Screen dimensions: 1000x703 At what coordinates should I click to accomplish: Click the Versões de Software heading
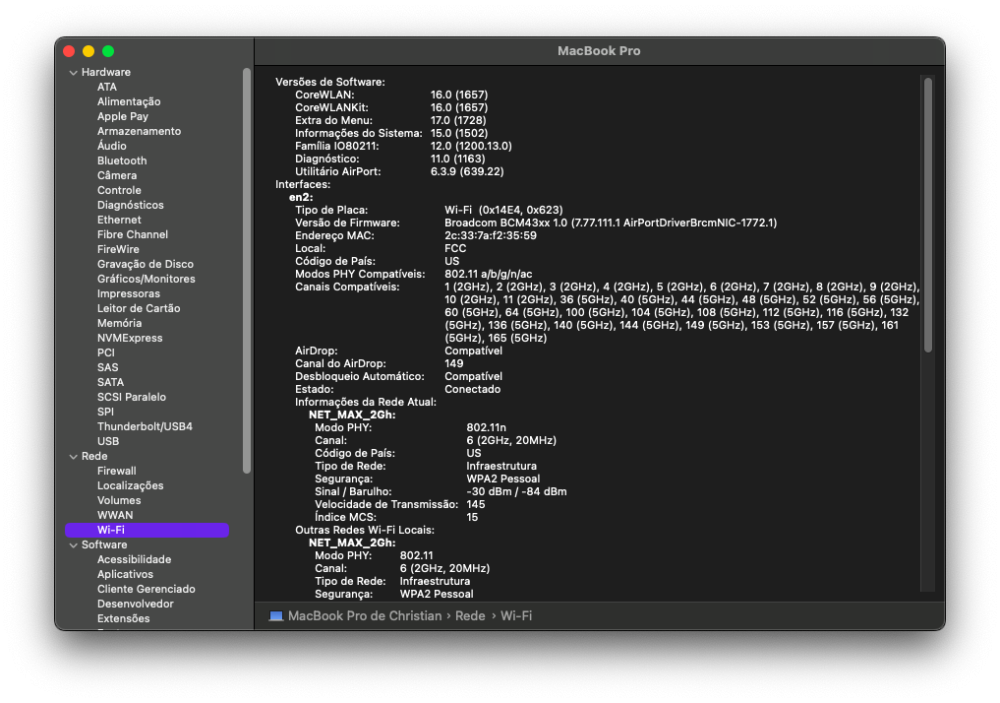tap(330, 82)
